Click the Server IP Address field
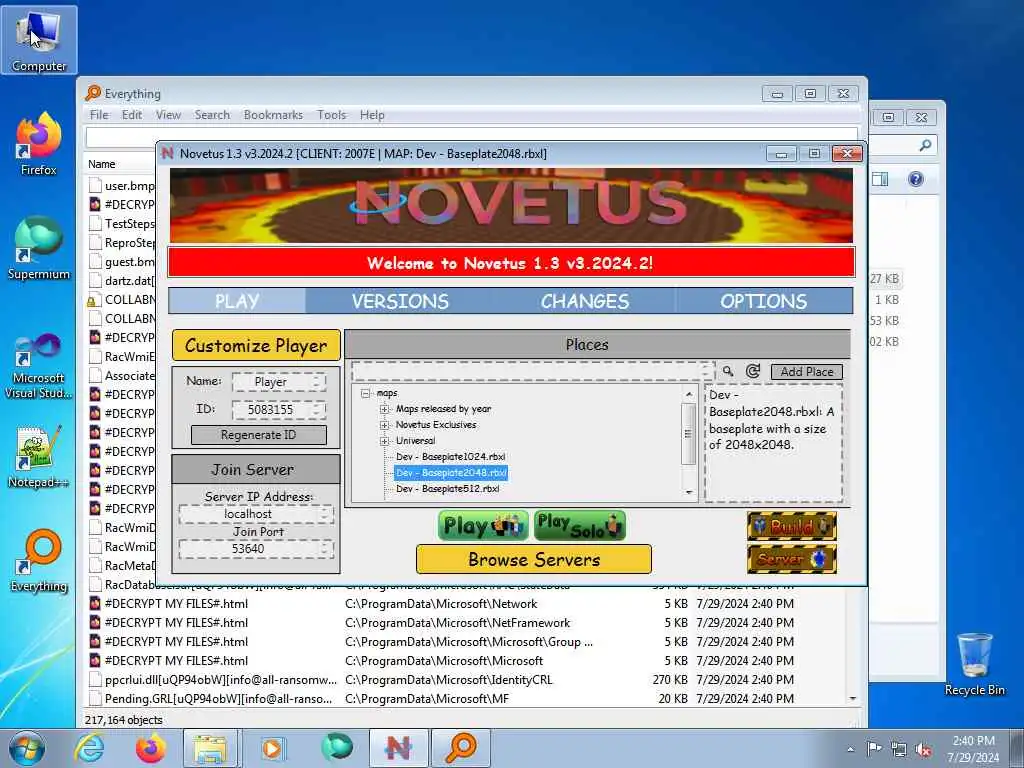 click(256, 514)
